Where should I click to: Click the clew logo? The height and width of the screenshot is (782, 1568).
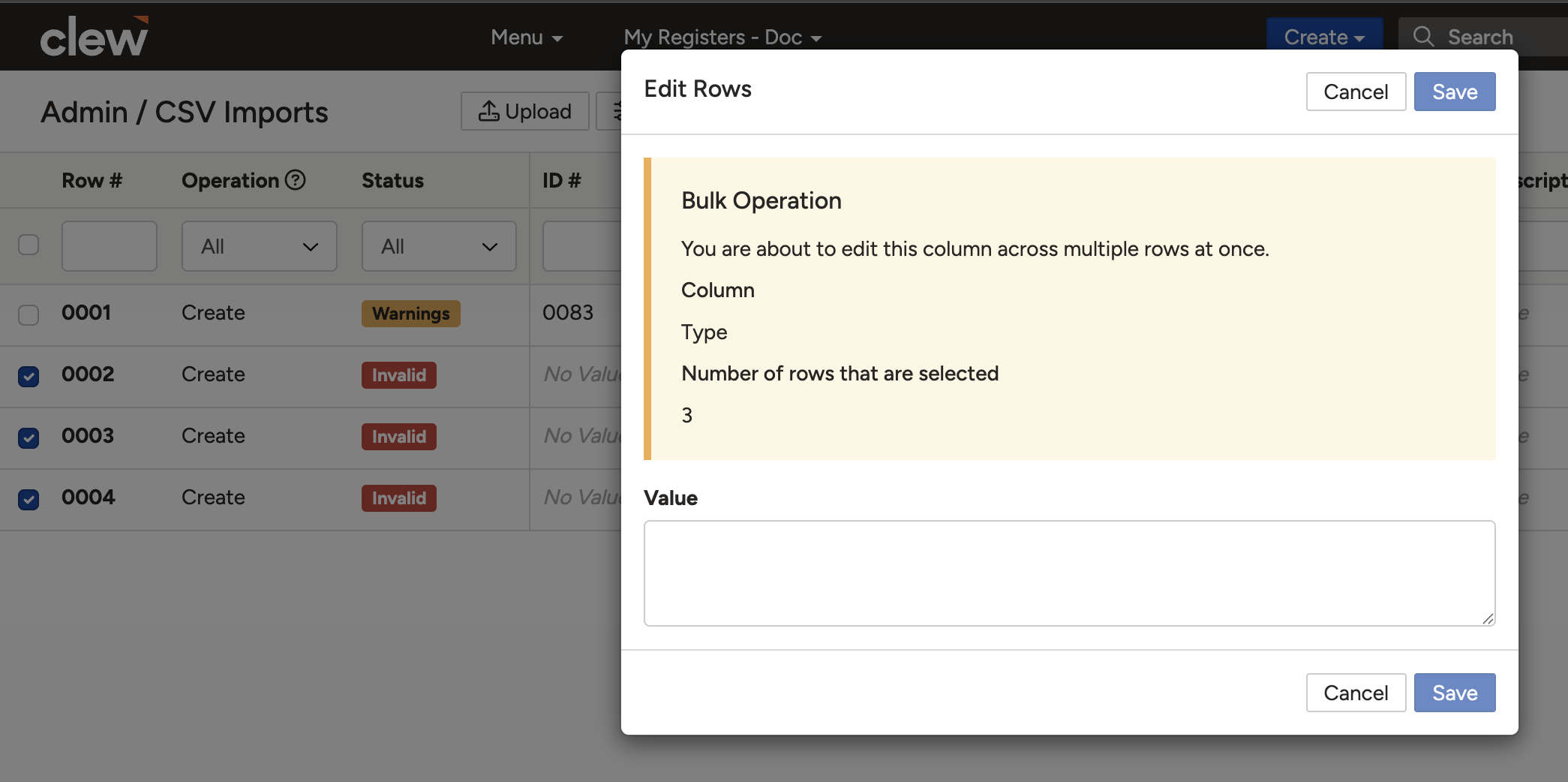[x=94, y=36]
